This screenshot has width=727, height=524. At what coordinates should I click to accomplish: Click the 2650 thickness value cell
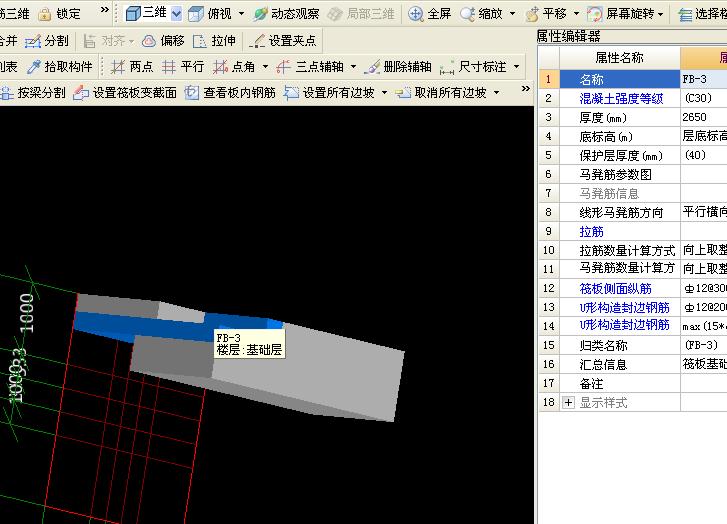[703, 117]
